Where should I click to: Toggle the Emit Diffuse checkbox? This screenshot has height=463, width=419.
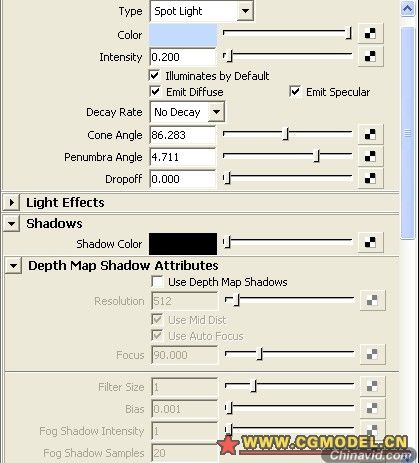click(155, 91)
